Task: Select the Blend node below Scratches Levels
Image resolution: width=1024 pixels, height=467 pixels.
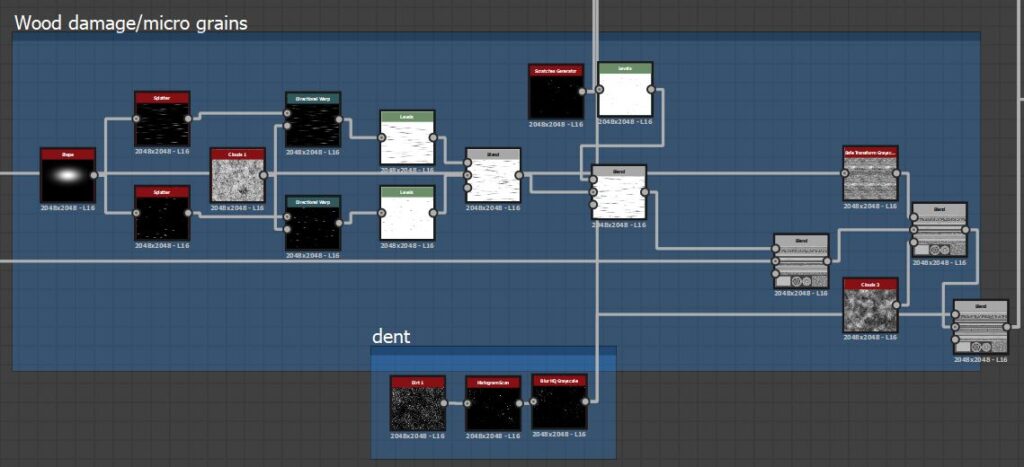Action: (618, 192)
